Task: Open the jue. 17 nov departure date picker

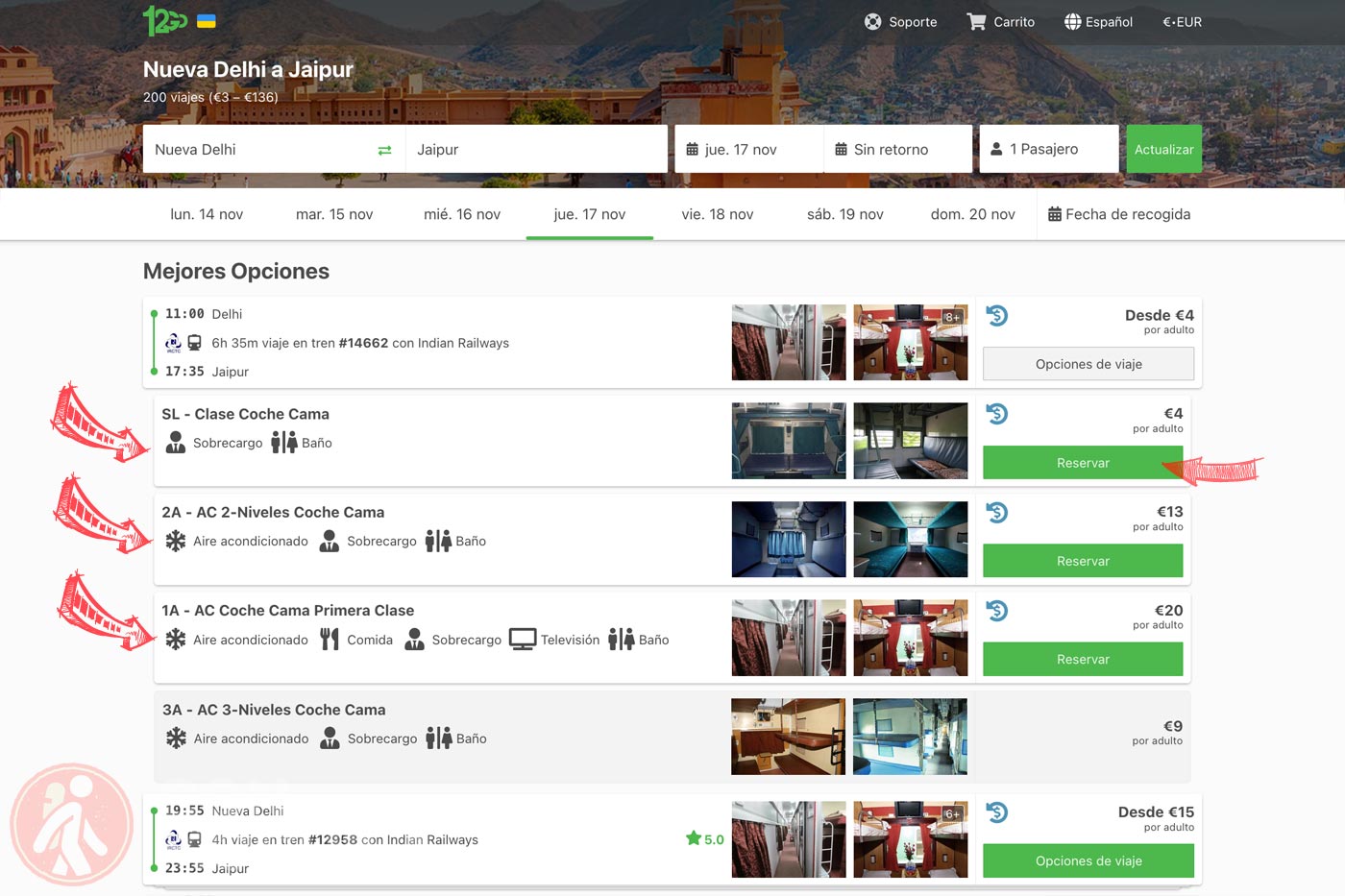Action: [749, 149]
